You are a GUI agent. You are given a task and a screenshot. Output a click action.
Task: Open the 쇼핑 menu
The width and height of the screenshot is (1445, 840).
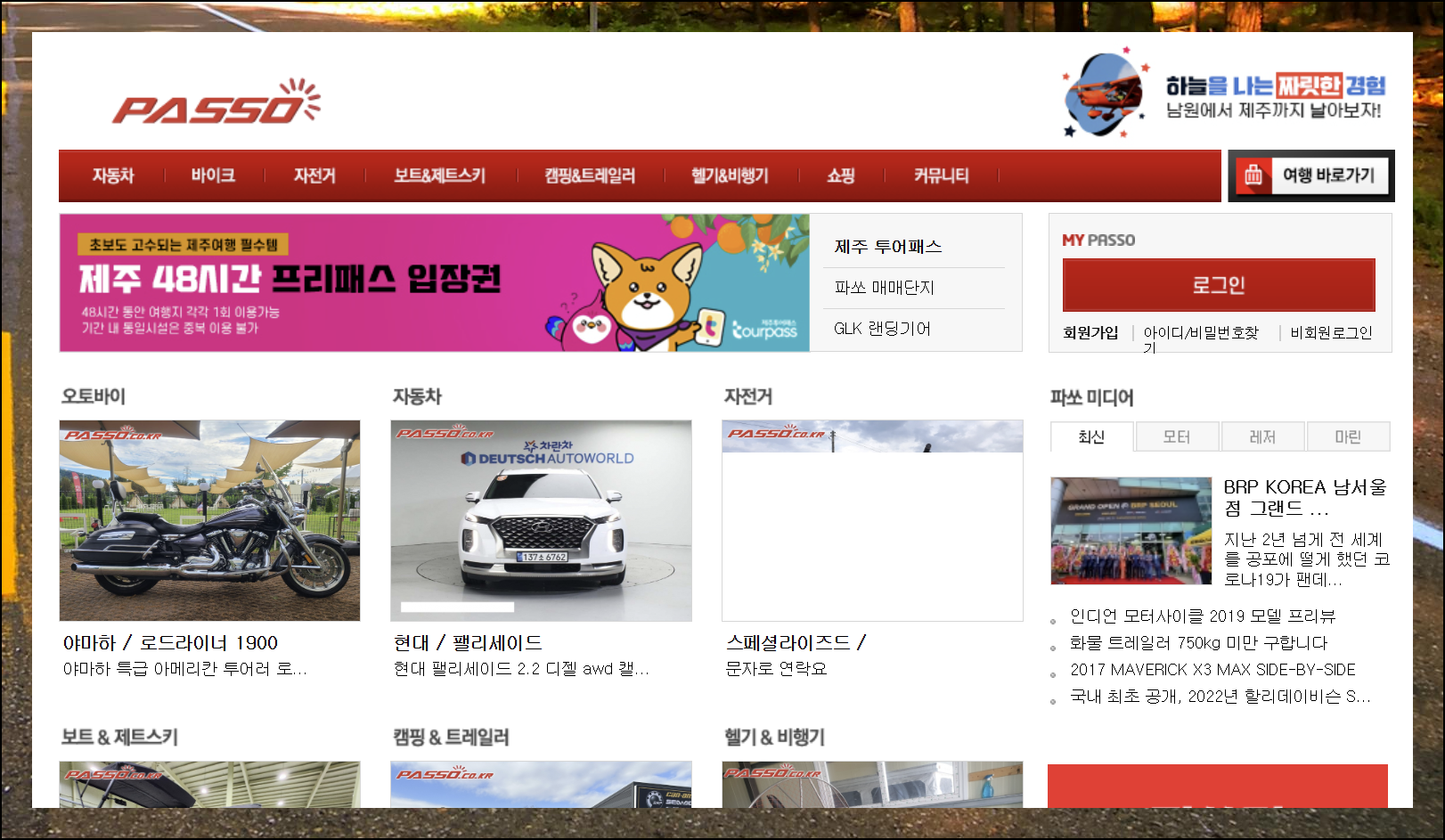[x=841, y=175]
